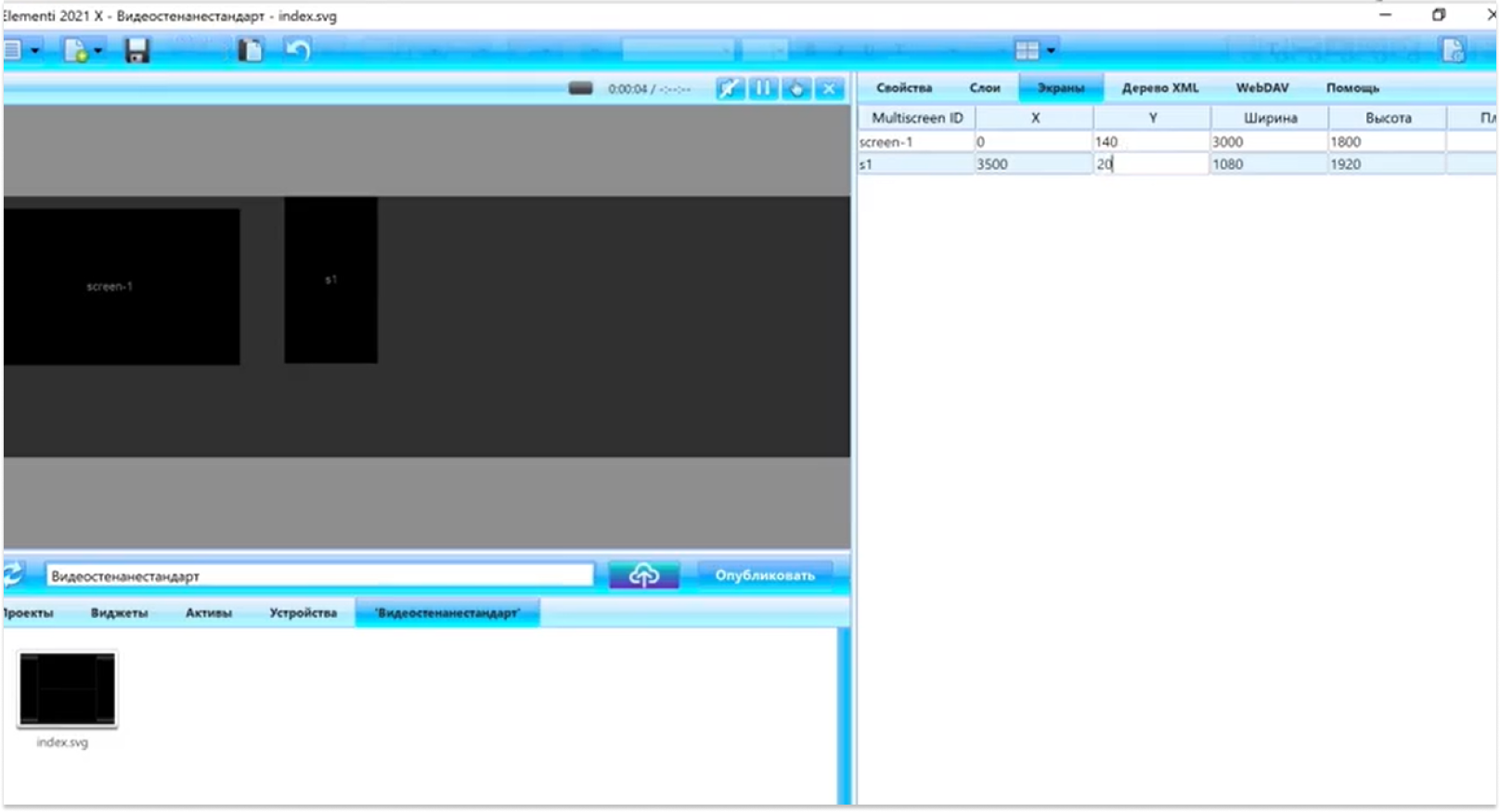Select the s1 rectangle in the canvas

click(330, 280)
